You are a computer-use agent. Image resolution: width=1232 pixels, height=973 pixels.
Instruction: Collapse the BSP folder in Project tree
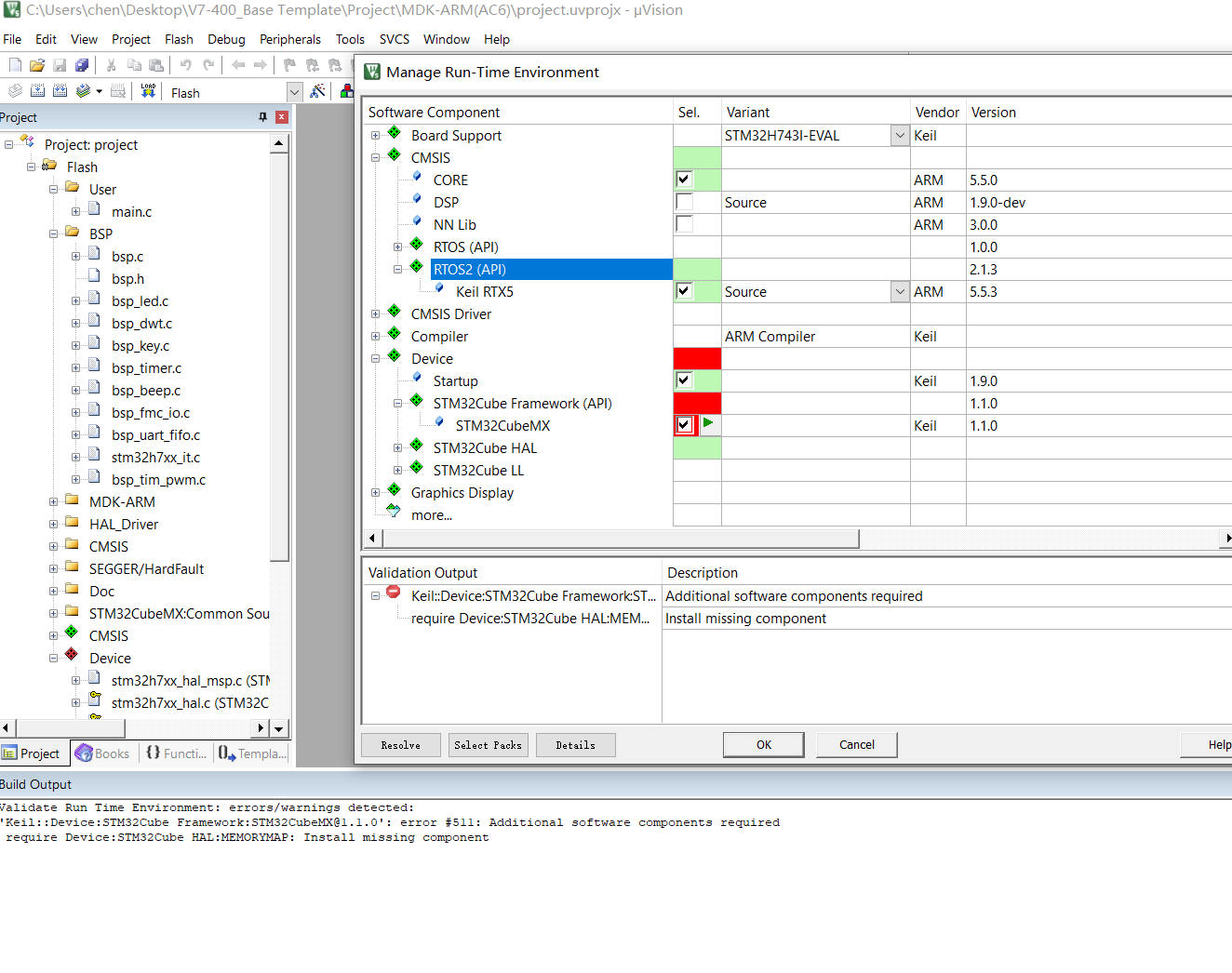pos(54,233)
